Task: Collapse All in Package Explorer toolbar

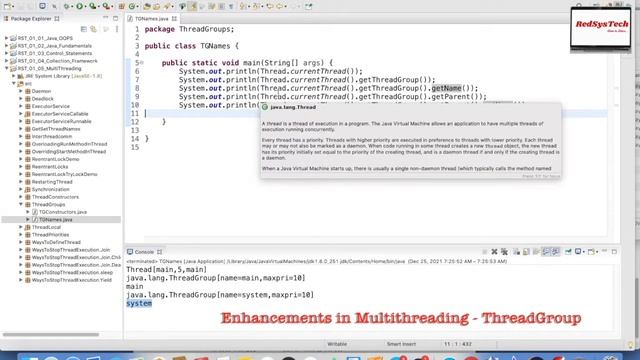Action: [x=84, y=29]
